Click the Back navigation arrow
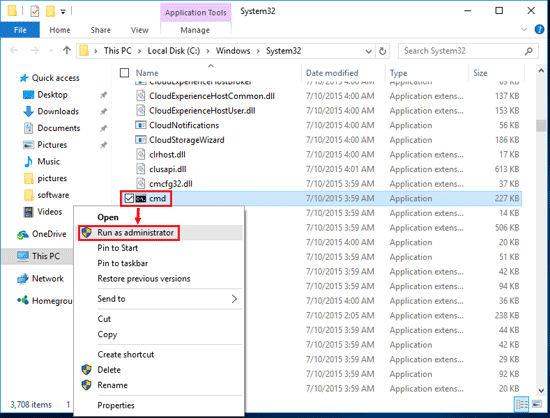This screenshot has height=418, width=550. [14, 51]
